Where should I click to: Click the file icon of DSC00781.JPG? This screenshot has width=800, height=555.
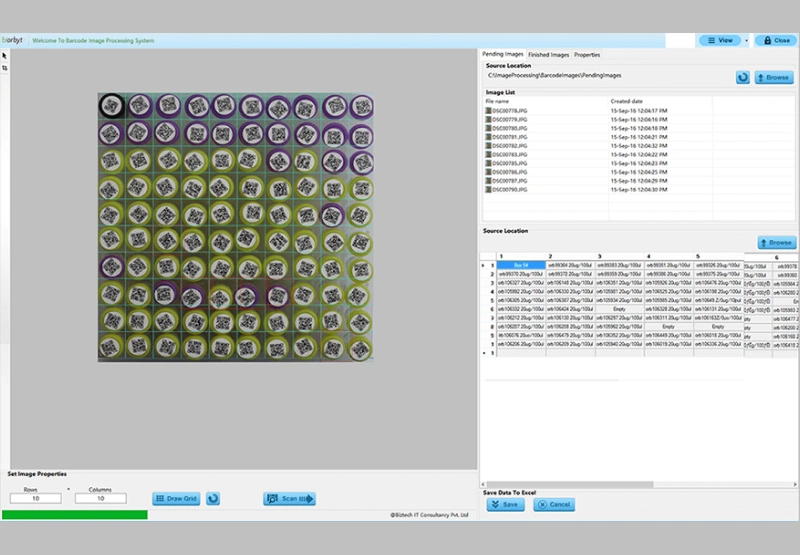tap(488, 137)
